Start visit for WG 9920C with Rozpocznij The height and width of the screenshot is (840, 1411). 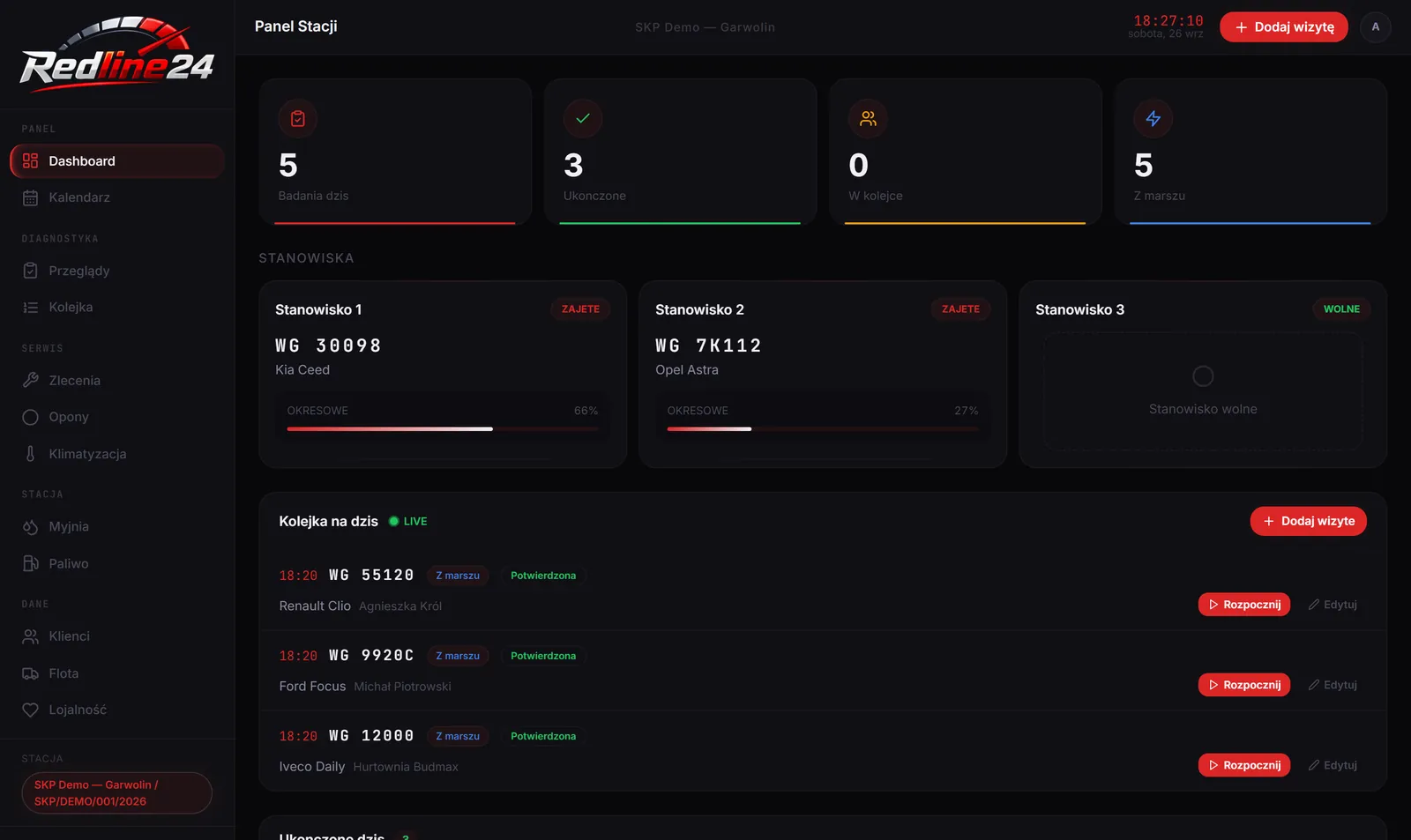(1244, 685)
